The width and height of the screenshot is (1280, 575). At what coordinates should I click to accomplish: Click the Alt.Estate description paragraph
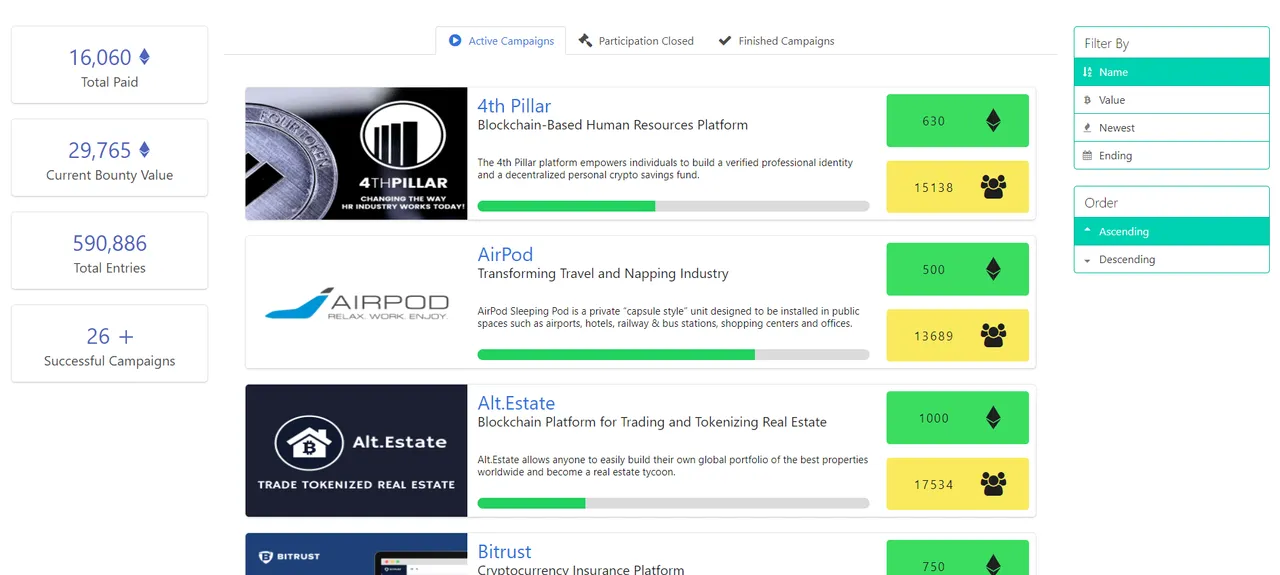pos(673,466)
